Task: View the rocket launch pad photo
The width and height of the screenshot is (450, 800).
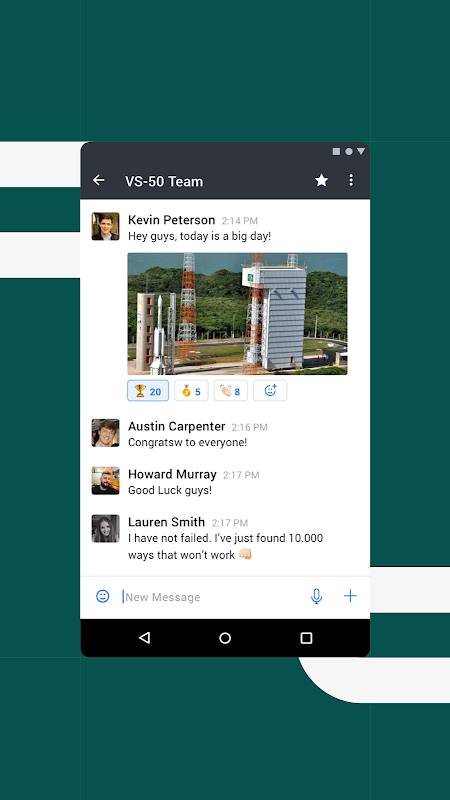Action: (237, 314)
